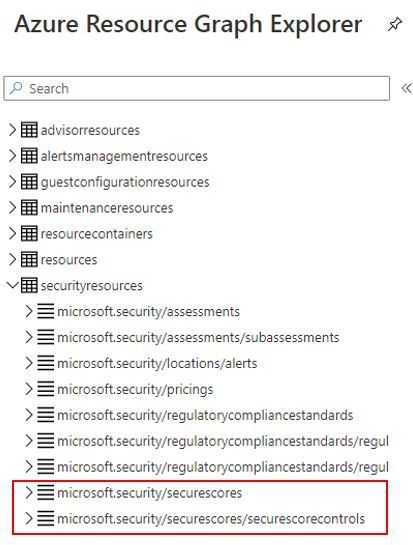Expand the microsoft.security/locations/alerts node
Image resolution: width=413 pixels, height=545 pixels.
click(29, 363)
